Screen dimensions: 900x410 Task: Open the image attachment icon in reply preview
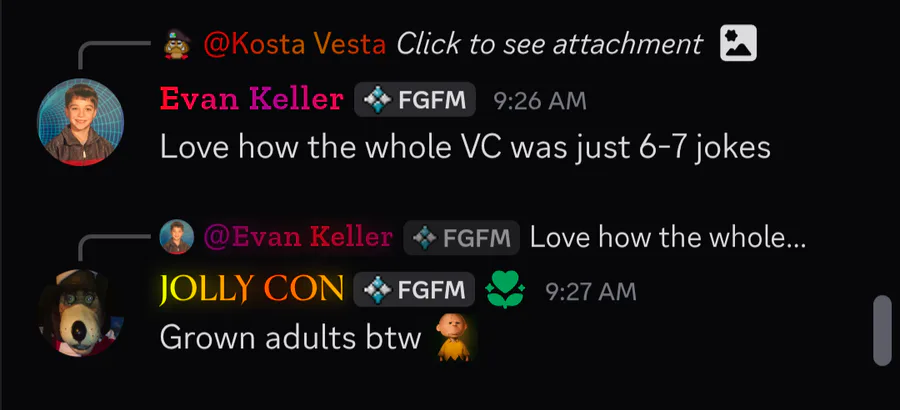pyautogui.click(x=738, y=43)
